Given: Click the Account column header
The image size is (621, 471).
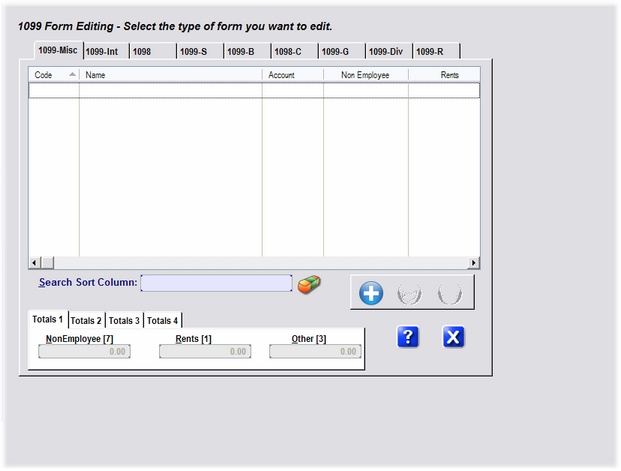Looking at the screenshot, I should 293,75.
